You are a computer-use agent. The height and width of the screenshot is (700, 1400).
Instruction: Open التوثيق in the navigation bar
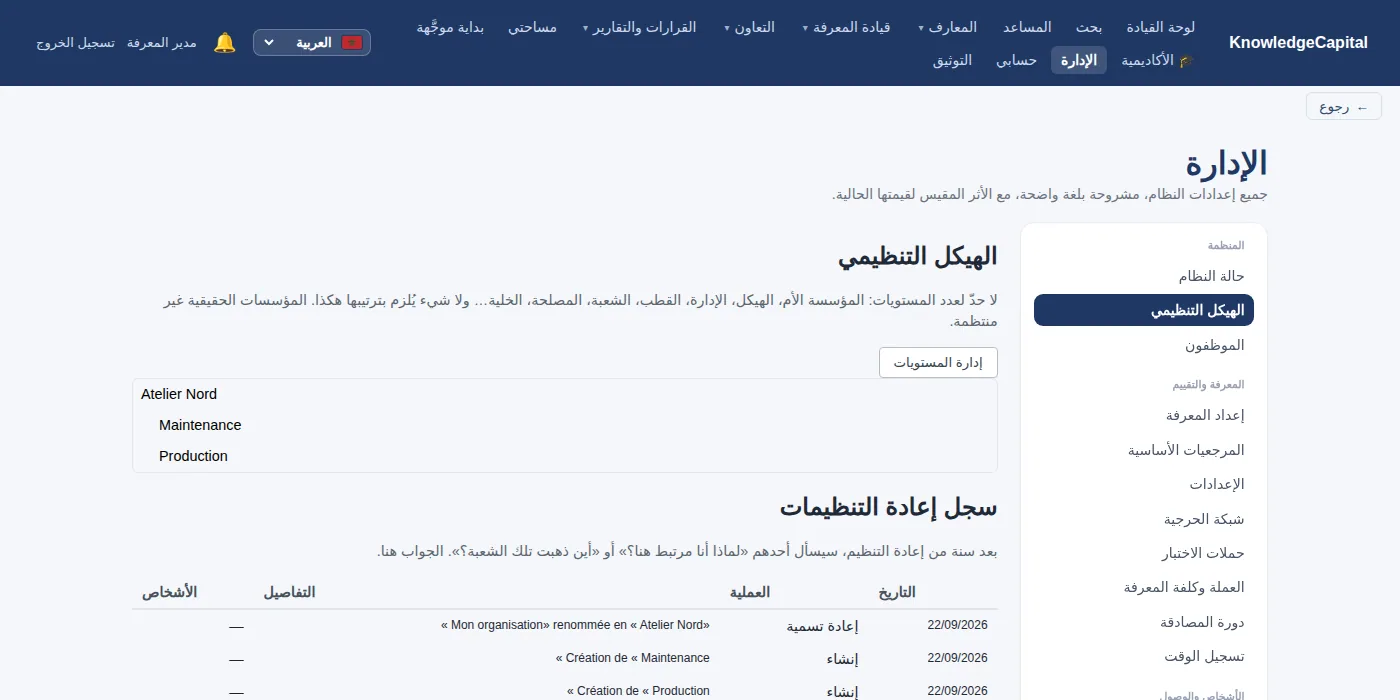(x=952, y=61)
